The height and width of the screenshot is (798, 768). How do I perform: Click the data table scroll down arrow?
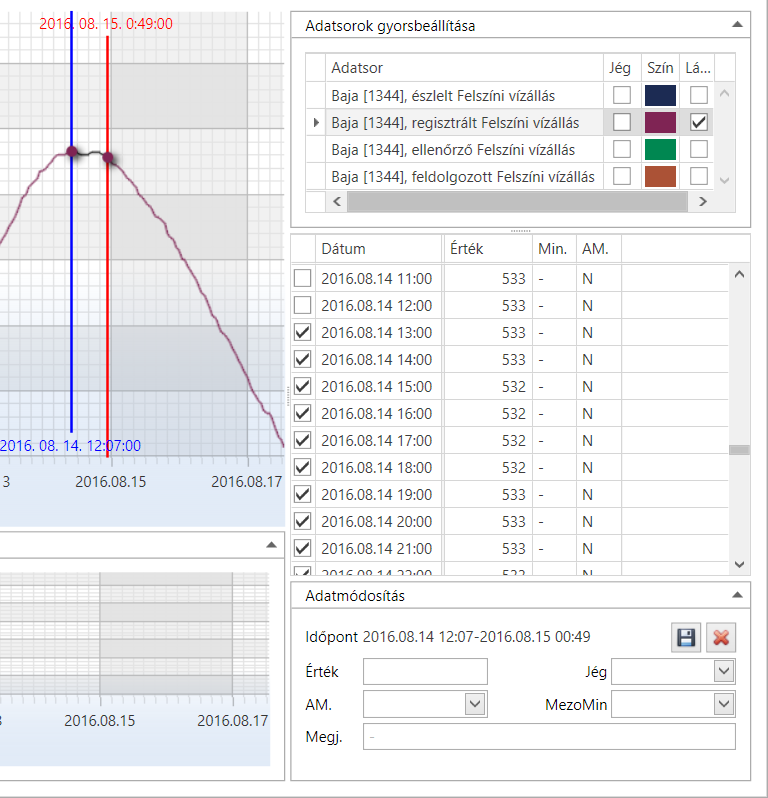[x=739, y=564]
